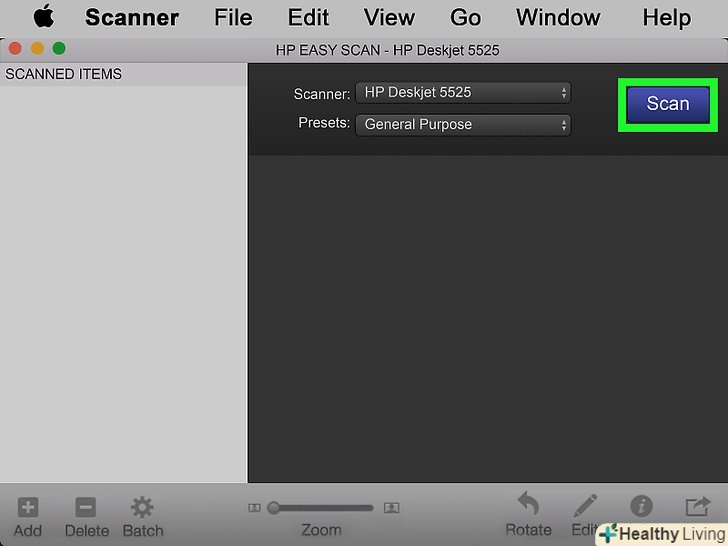Click the Edit pencil icon
Image resolution: width=728 pixels, height=546 pixels.
click(585, 506)
